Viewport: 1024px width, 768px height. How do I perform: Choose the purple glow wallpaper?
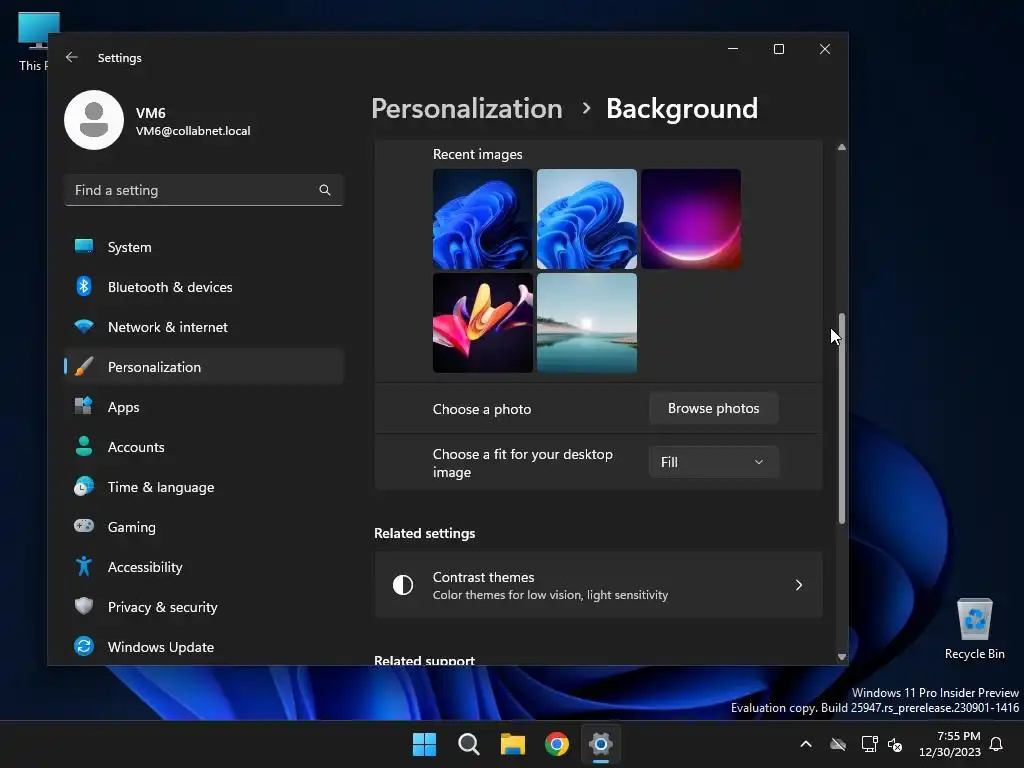[691, 219]
